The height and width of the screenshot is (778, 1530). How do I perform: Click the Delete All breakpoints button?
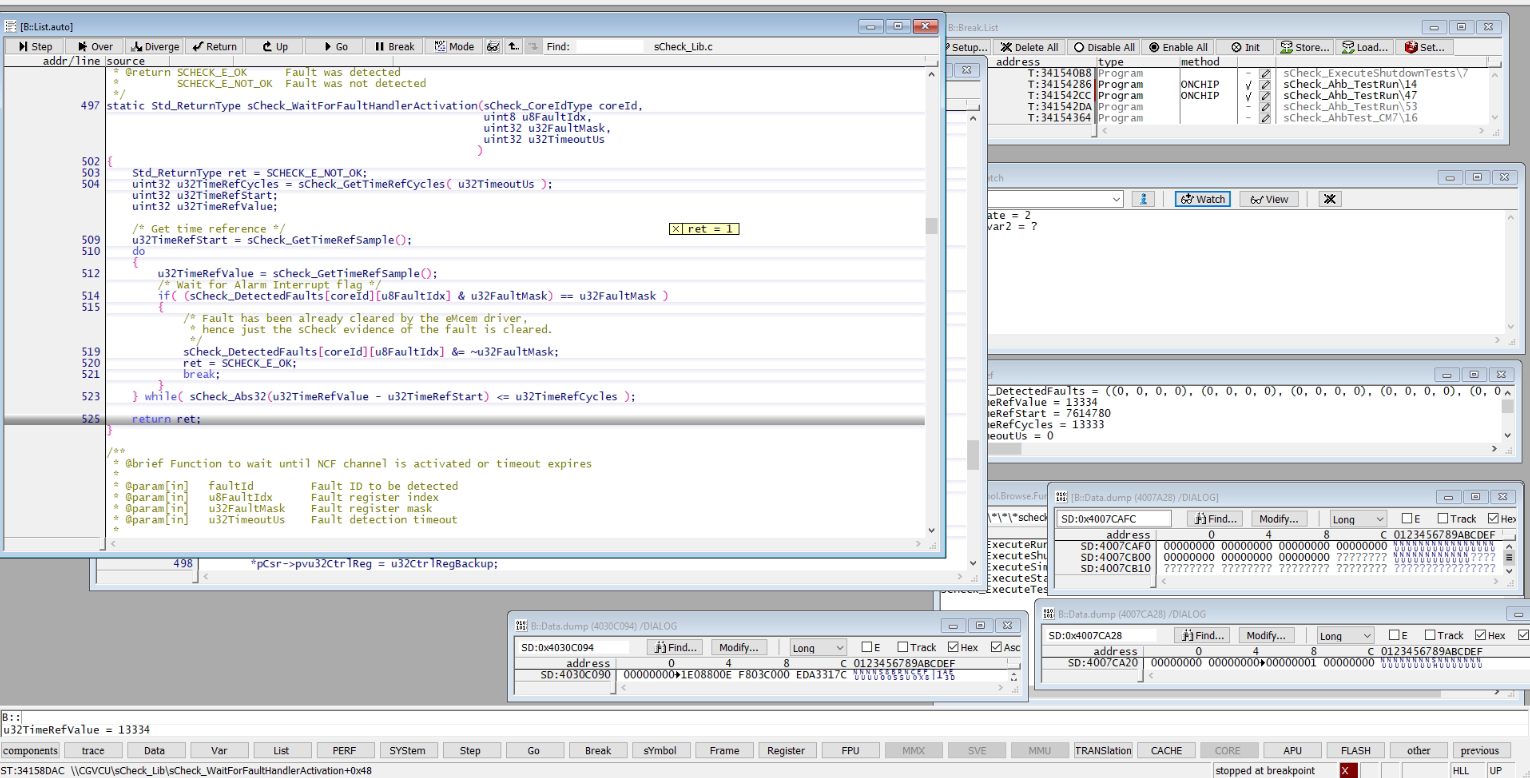click(x=1029, y=47)
